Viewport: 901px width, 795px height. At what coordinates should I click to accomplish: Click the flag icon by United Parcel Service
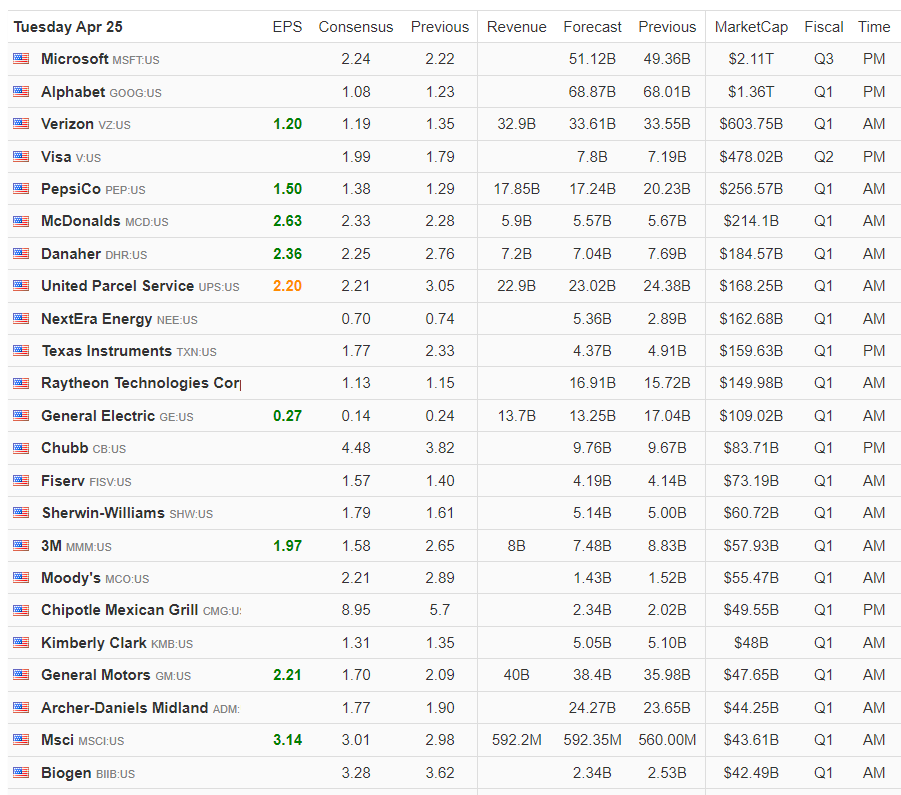click(21, 285)
